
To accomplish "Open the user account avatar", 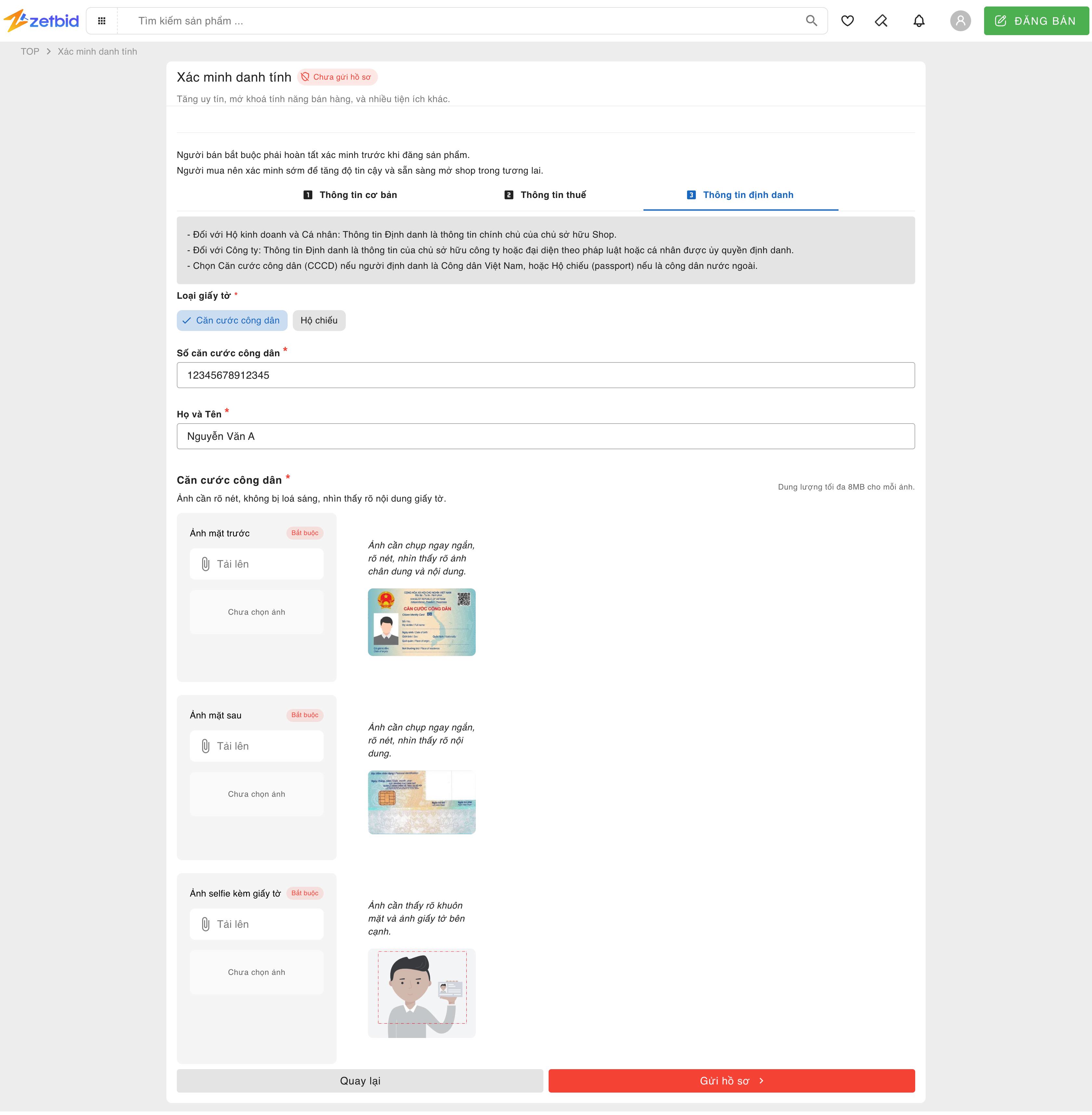I will coord(960,21).
